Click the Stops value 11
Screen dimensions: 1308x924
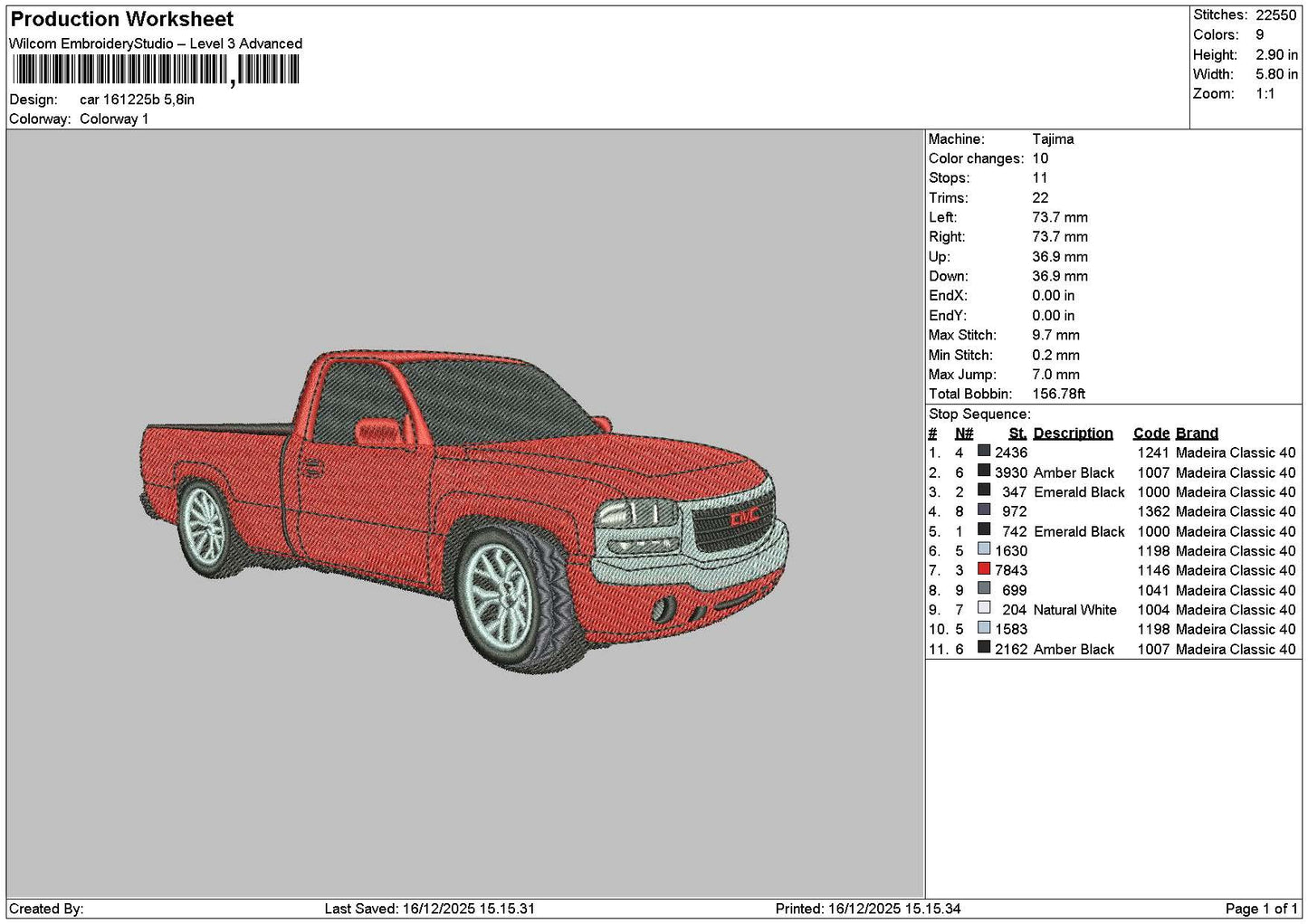click(x=1040, y=178)
